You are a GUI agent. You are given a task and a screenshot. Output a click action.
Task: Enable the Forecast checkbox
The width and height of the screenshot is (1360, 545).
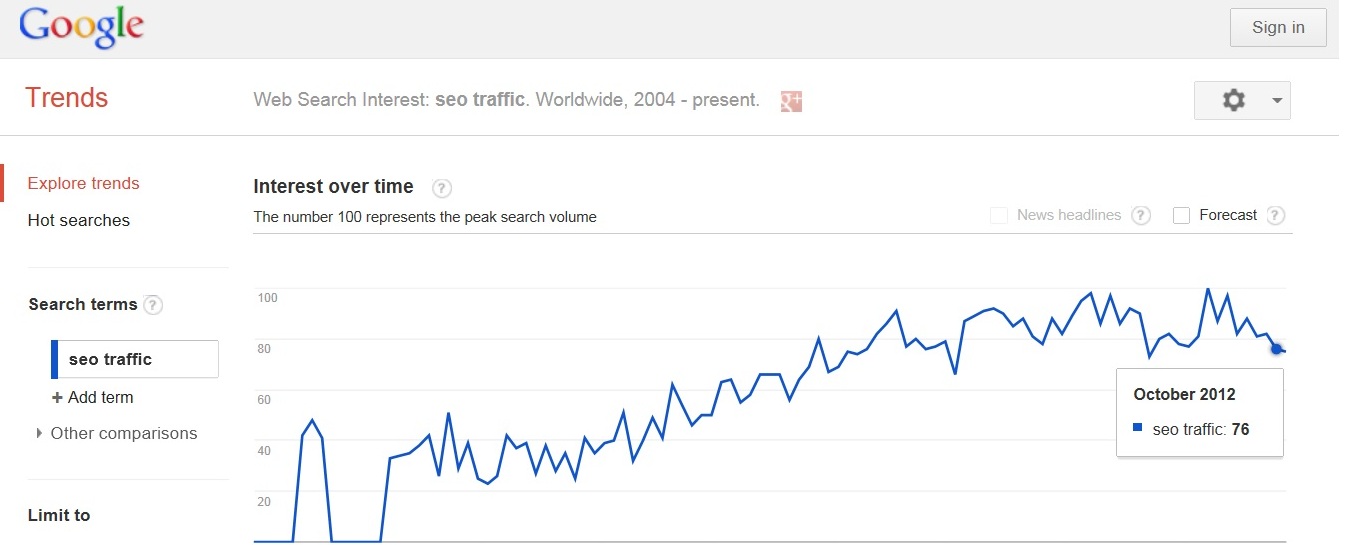pyautogui.click(x=1181, y=215)
